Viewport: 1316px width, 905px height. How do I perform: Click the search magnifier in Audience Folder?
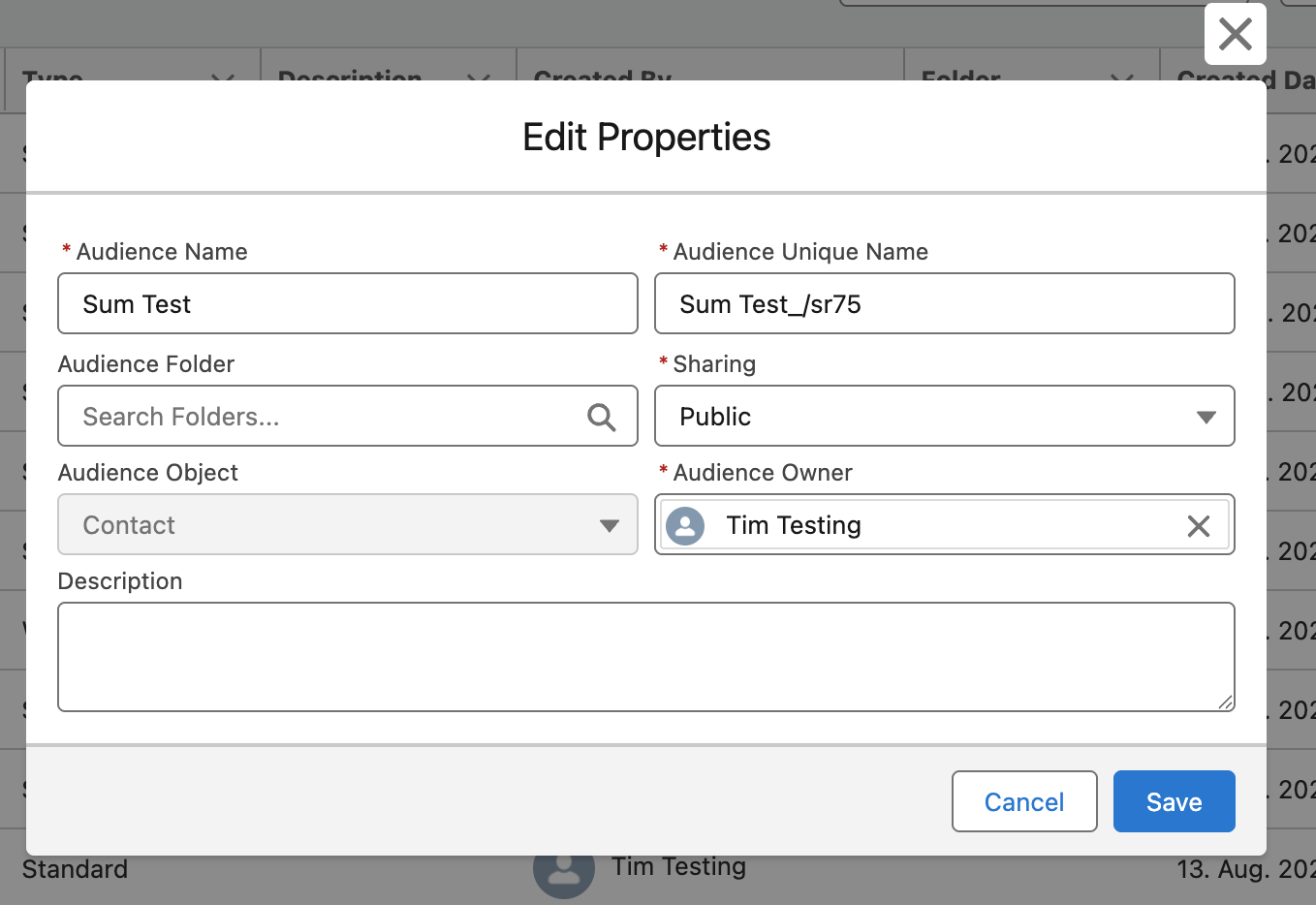(x=601, y=417)
